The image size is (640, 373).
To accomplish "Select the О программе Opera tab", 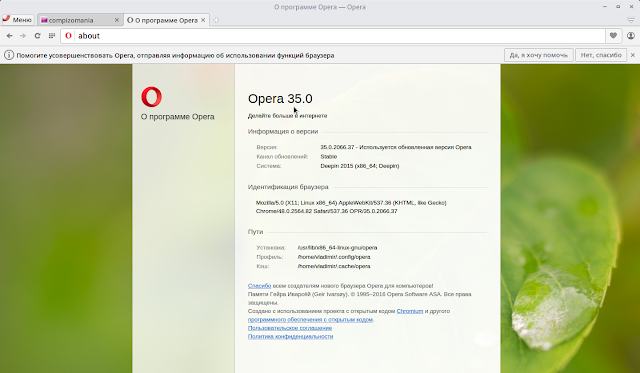I will 166,20.
